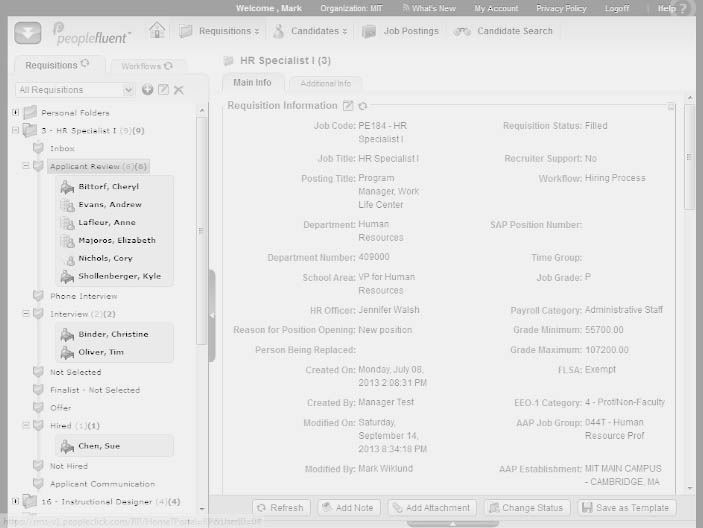The image size is (703, 528).
Task: Click the peoplefluent download arrow logo button
Action: (27, 32)
